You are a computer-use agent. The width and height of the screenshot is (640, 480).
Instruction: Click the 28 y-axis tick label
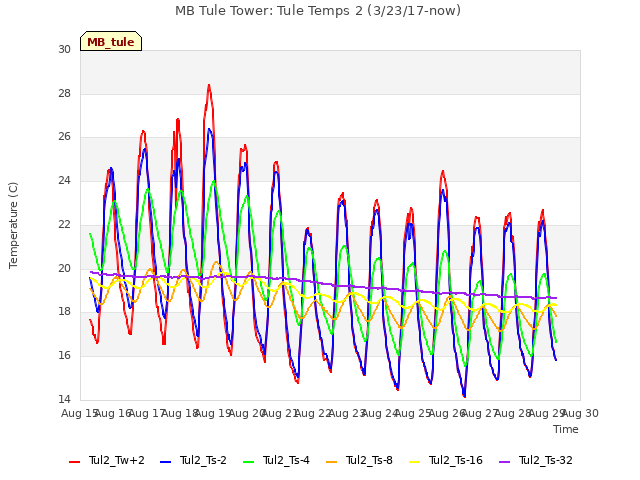[64, 93]
